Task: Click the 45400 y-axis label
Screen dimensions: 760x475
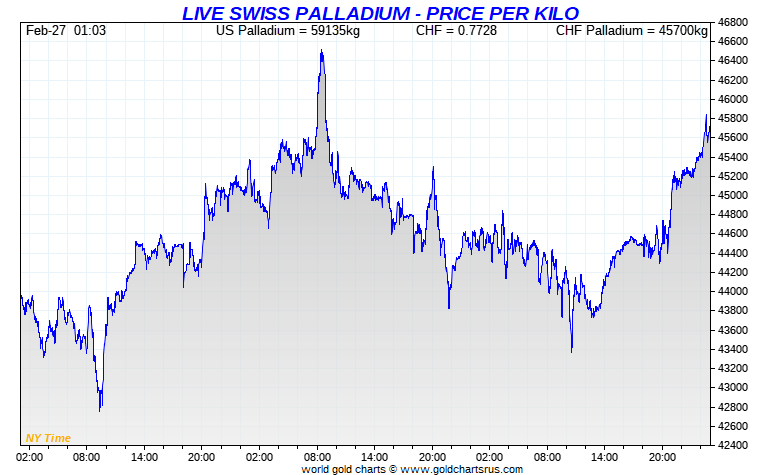Action: [x=732, y=157]
